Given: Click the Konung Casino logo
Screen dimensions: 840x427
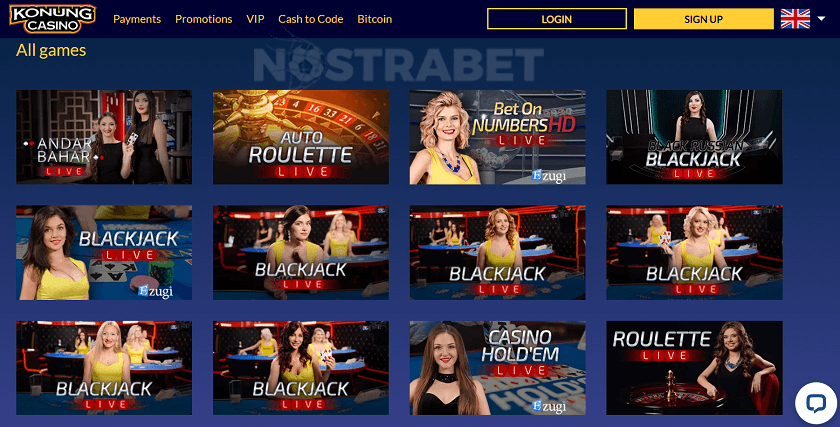Looking at the screenshot, I should [52, 19].
